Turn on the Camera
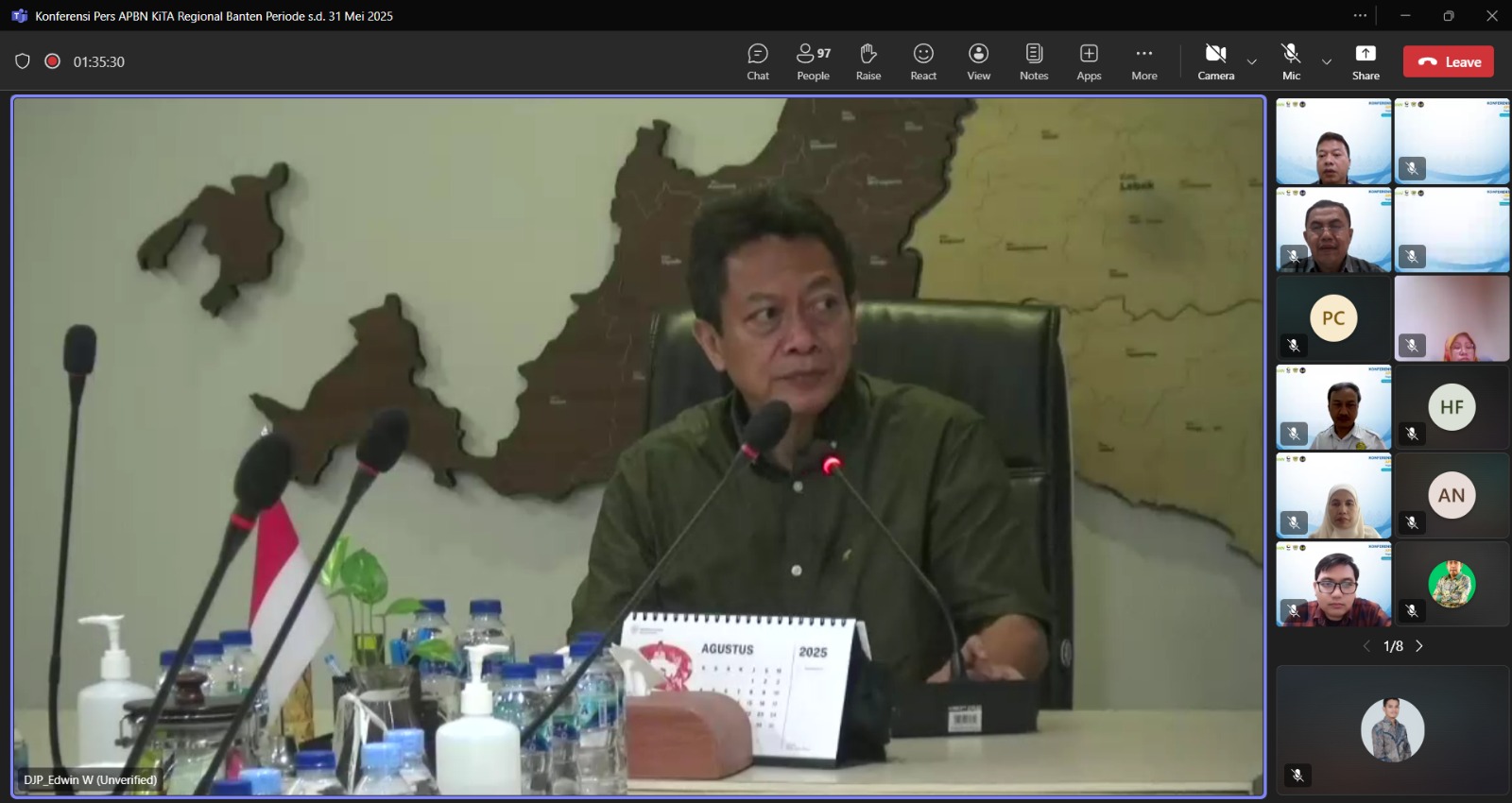The width and height of the screenshot is (1512, 803). click(1215, 61)
